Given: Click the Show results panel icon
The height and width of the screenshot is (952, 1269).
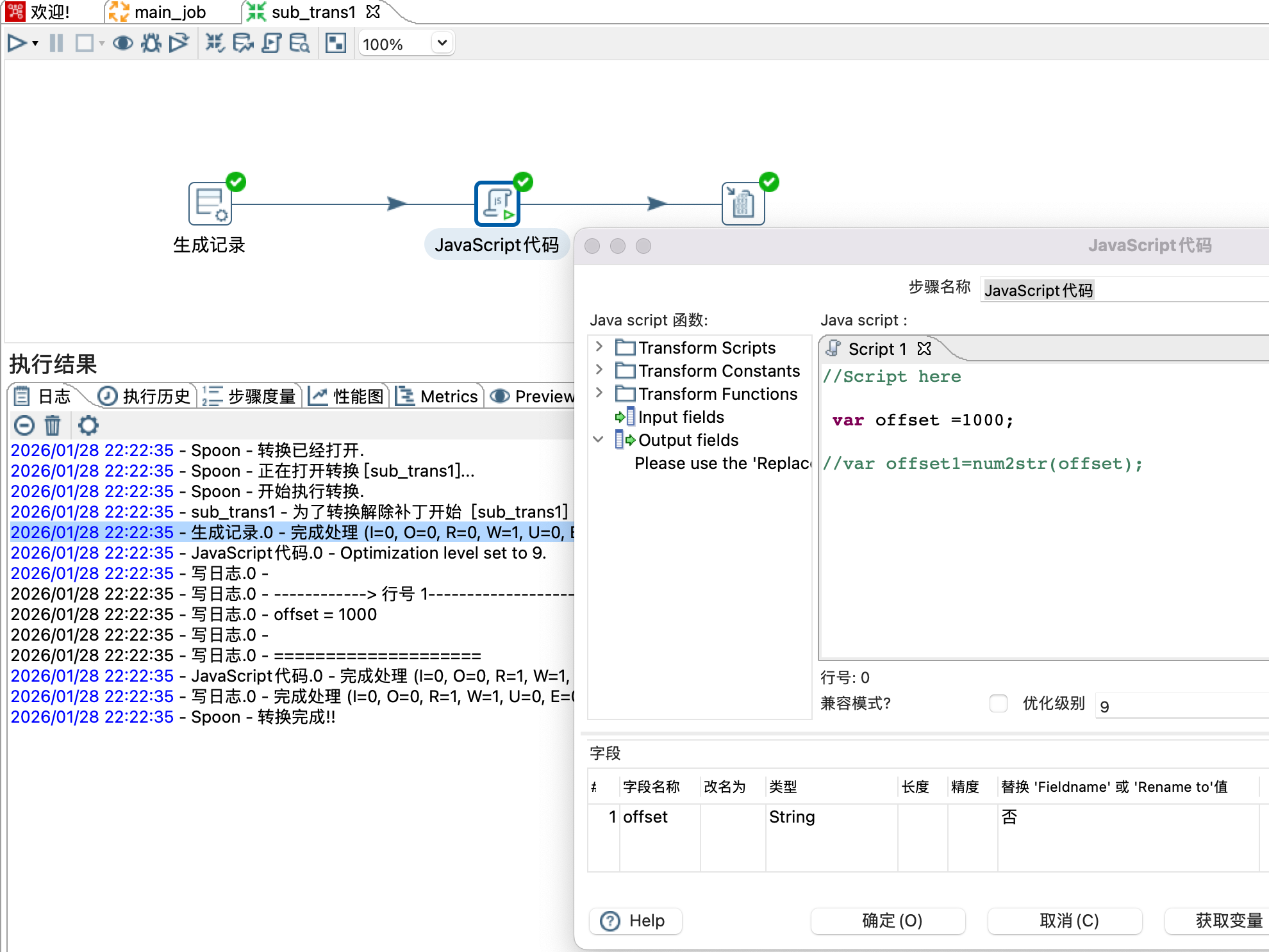Looking at the screenshot, I should [336, 44].
